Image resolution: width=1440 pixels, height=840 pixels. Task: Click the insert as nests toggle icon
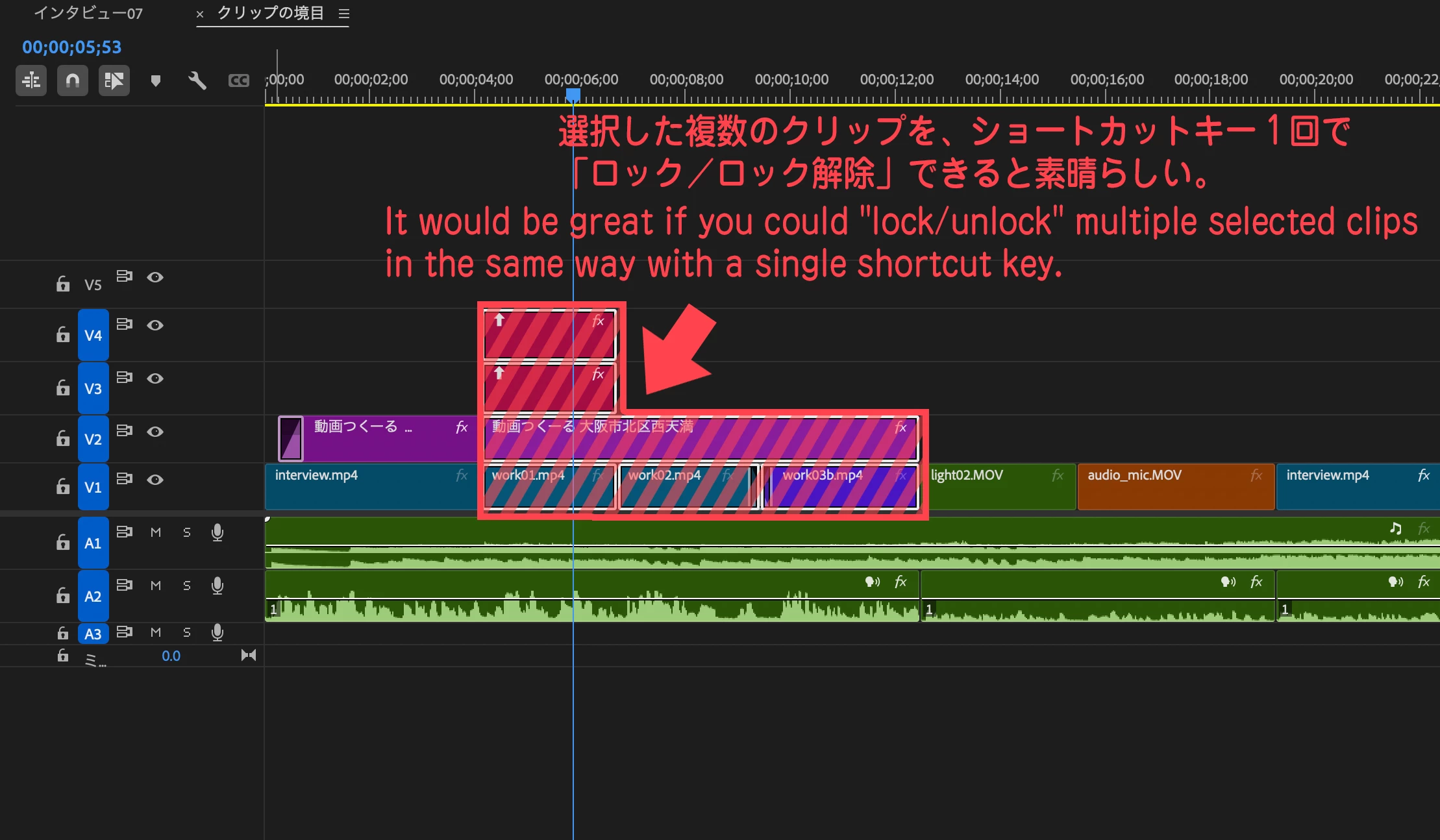click(31, 80)
